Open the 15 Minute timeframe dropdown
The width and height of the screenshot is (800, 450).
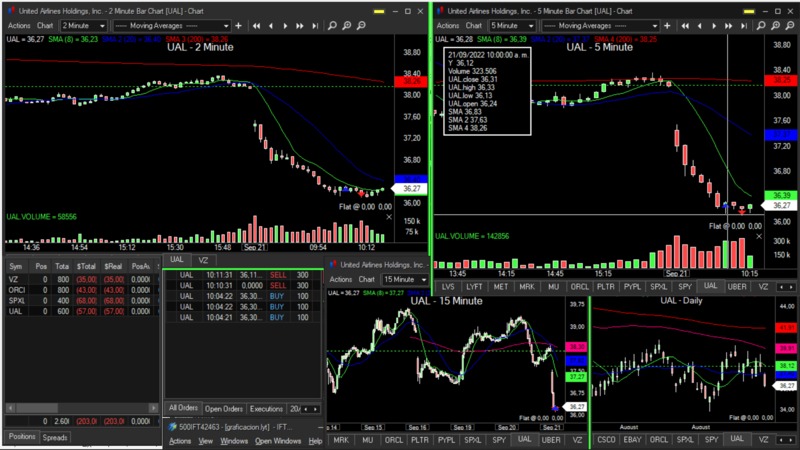(404, 279)
